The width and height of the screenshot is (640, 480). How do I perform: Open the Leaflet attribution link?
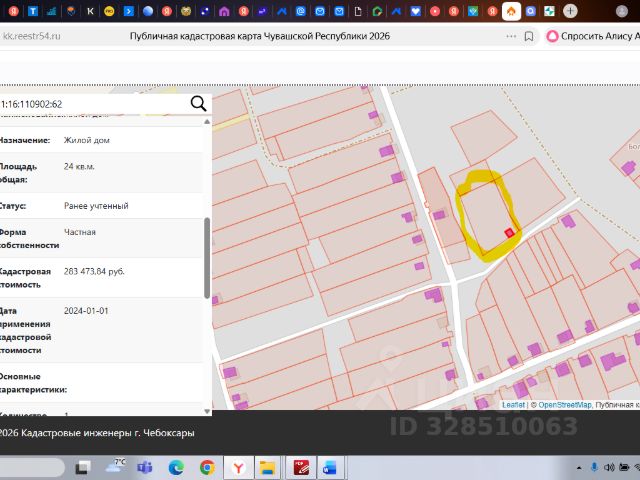(513, 405)
